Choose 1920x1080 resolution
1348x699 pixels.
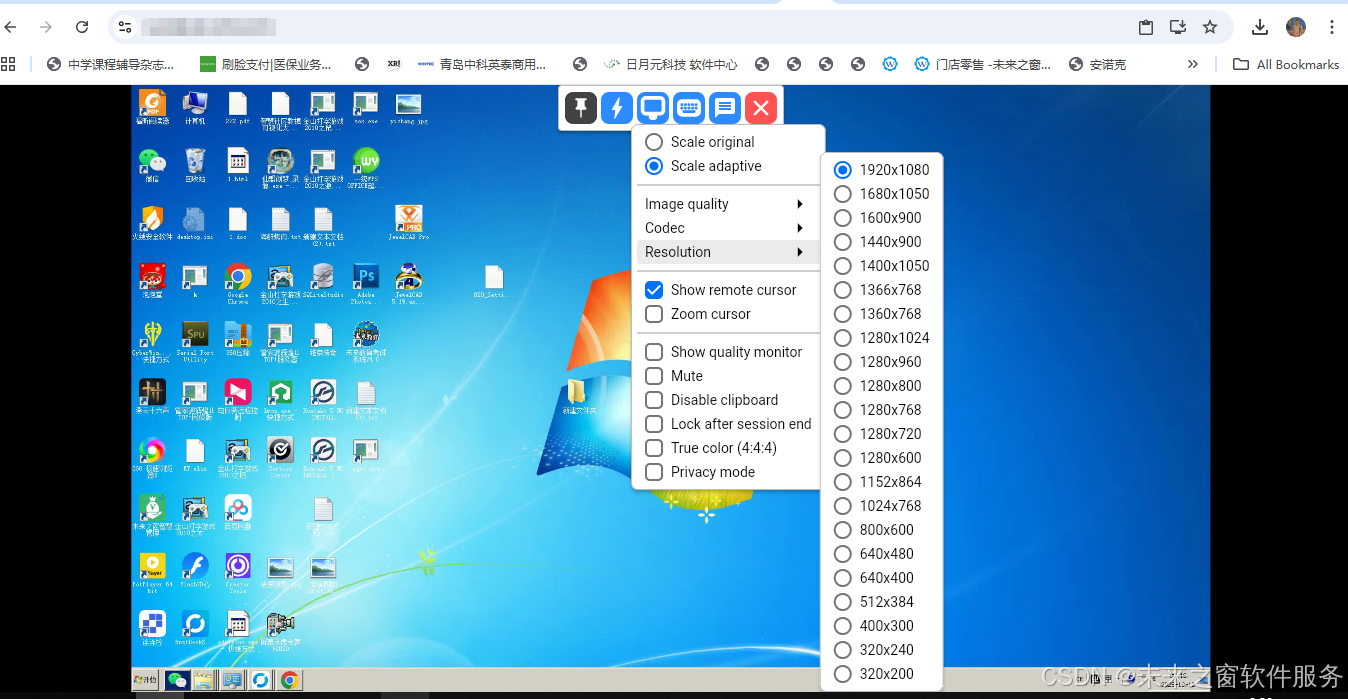[x=882, y=170]
